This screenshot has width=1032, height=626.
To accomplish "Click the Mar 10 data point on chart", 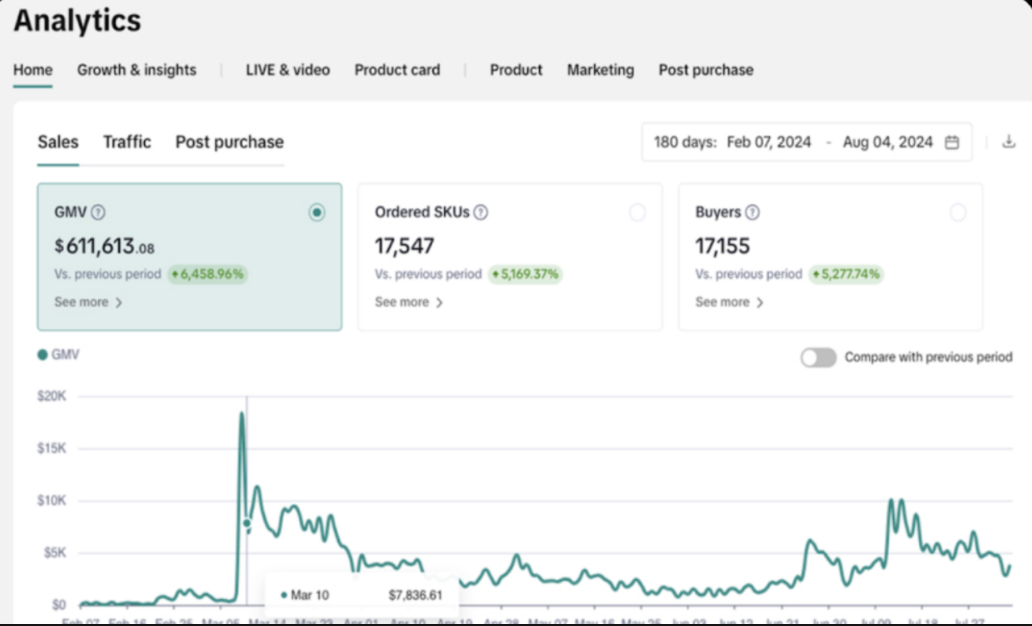I will 247,523.
